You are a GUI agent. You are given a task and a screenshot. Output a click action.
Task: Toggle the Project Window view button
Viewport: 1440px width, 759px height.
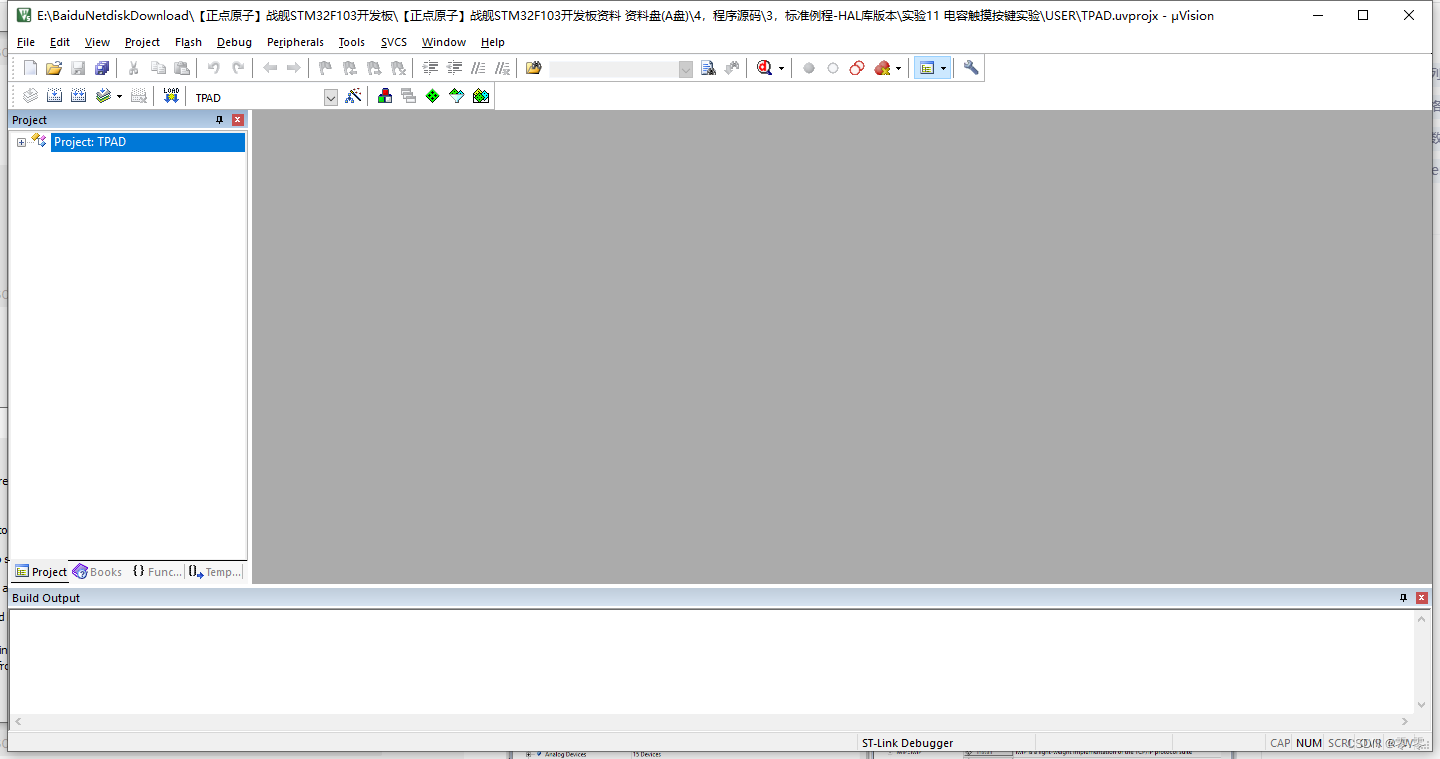[927, 68]
